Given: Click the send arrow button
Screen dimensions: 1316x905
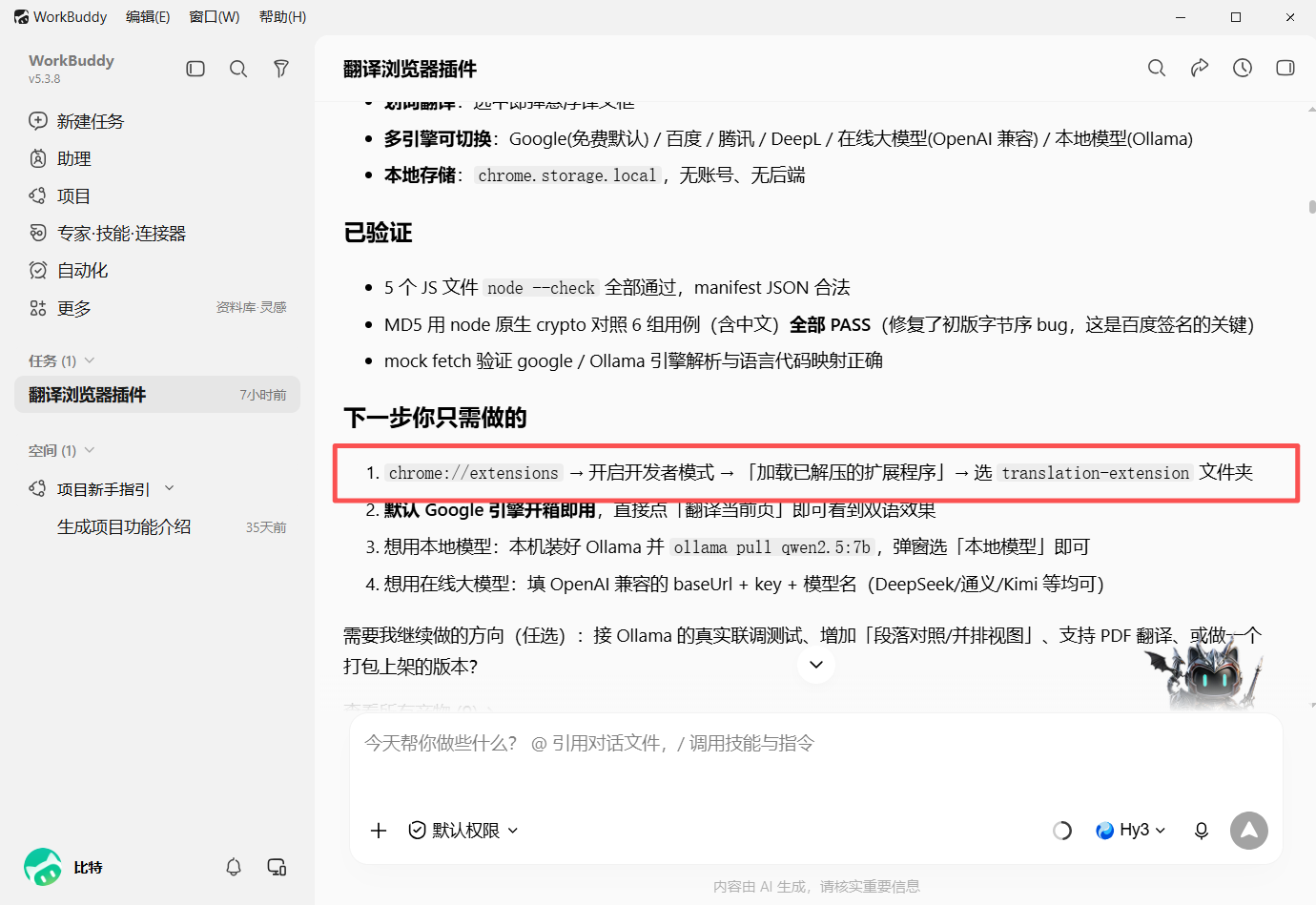Looking at the screenshot, I should pos(1249,831).
